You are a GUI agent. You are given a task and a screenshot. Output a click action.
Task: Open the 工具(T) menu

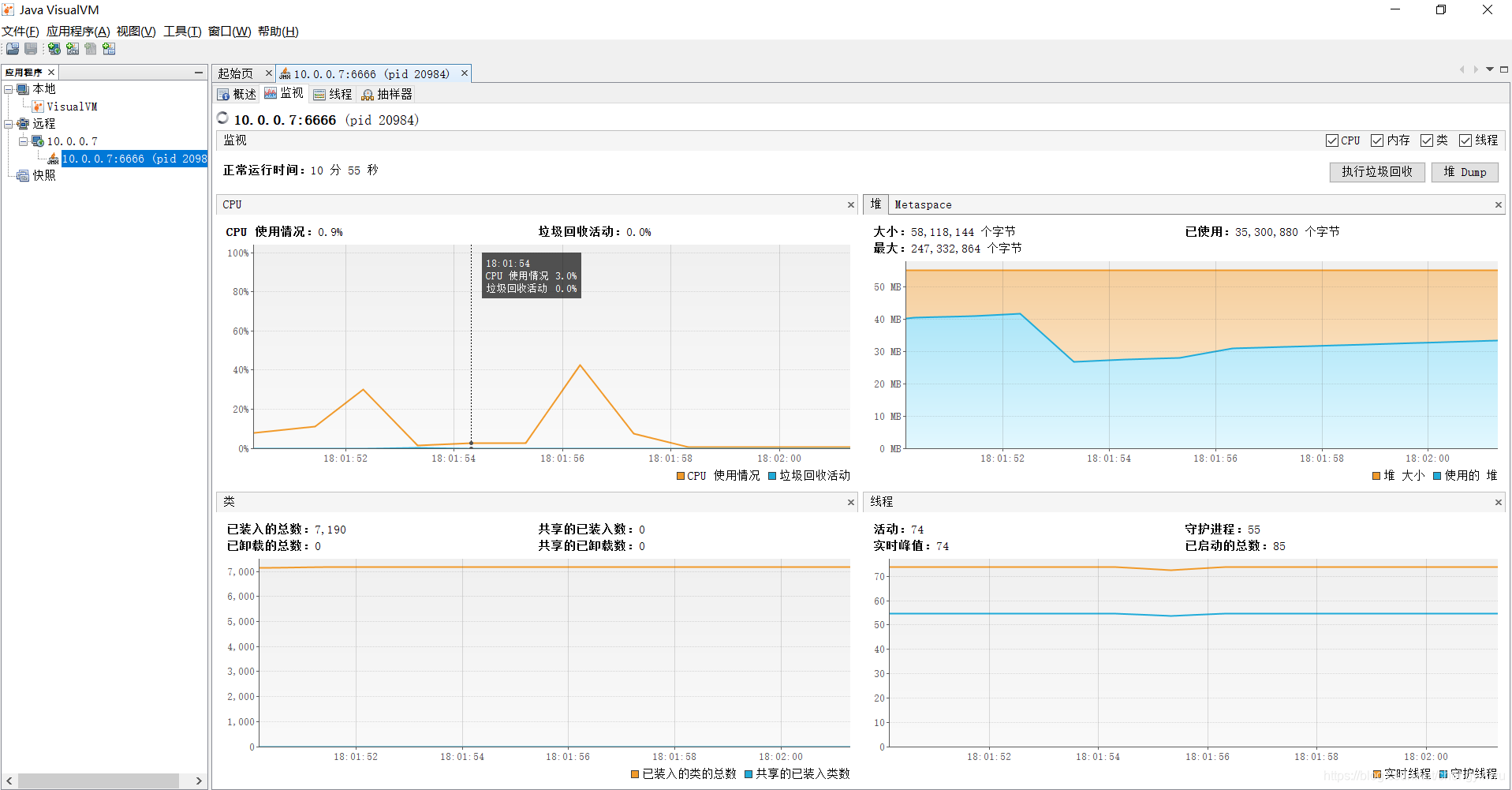click(182, 32)
